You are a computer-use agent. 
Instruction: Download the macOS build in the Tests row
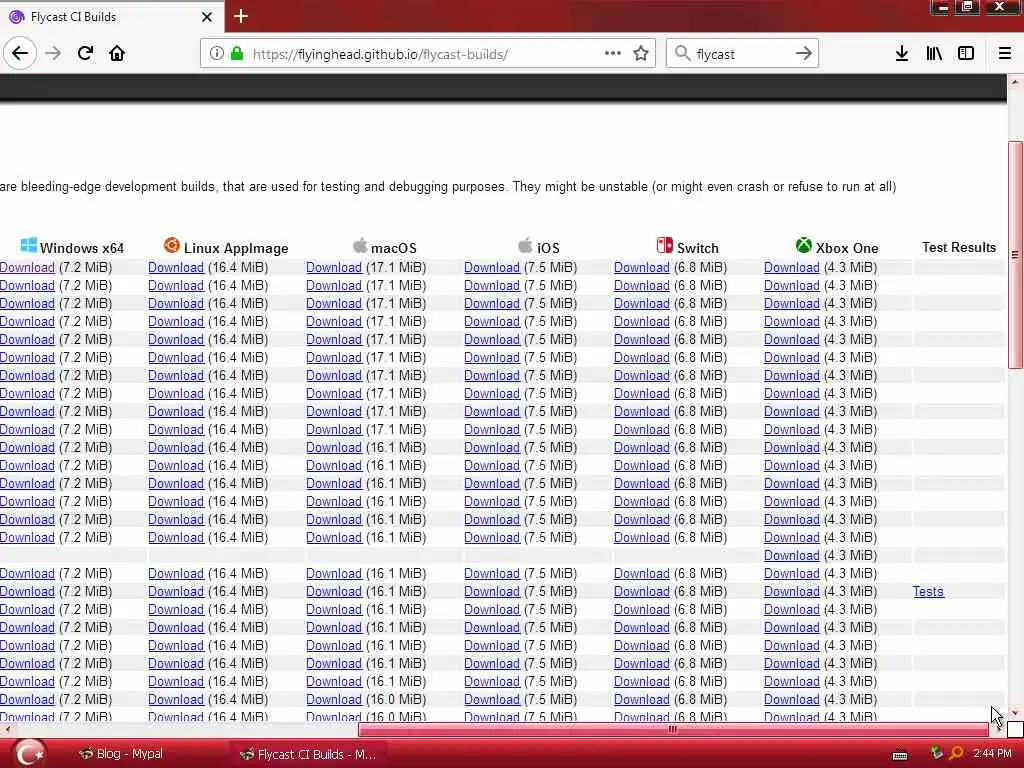[334, 592]
